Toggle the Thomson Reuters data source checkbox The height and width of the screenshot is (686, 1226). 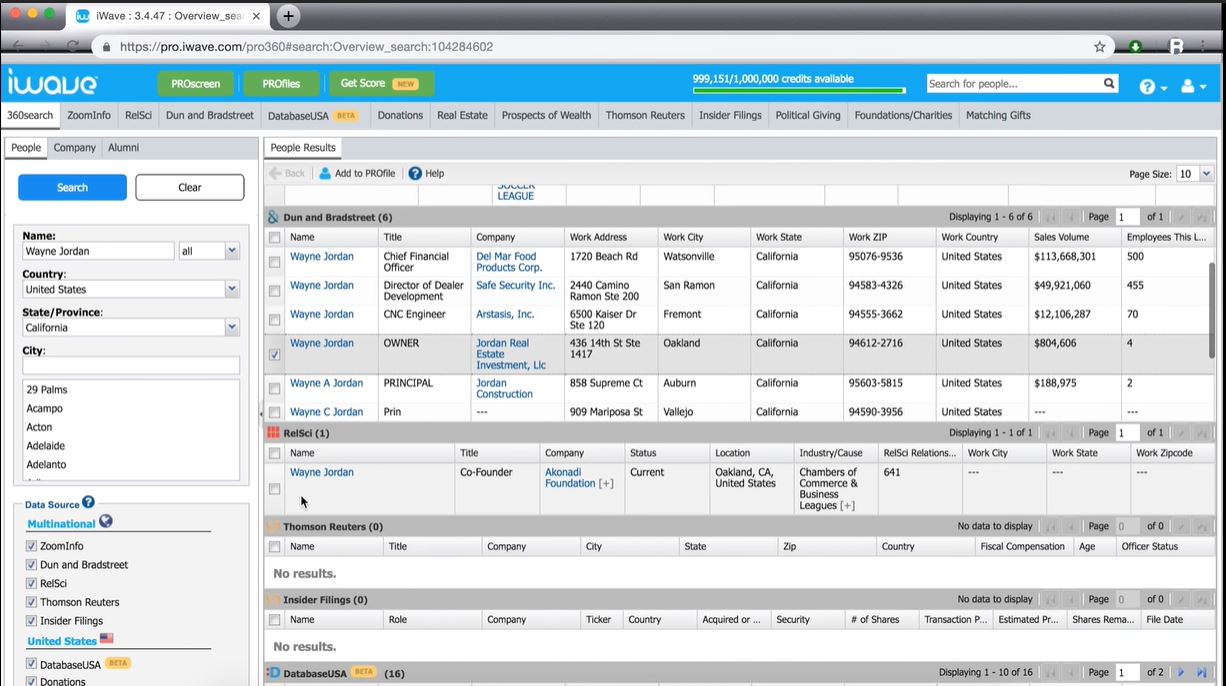pos(31,602)
